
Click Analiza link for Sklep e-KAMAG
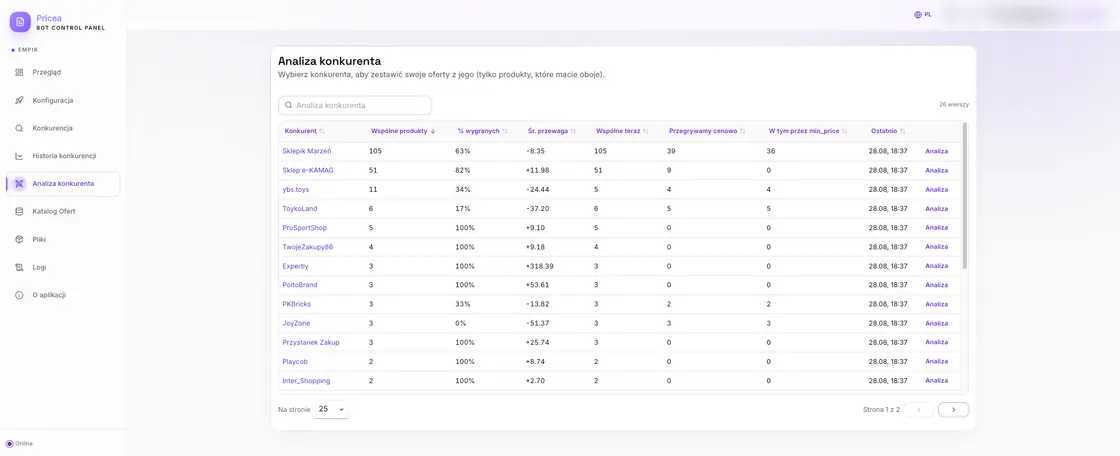pyautogui.click(x=936, y=171)
